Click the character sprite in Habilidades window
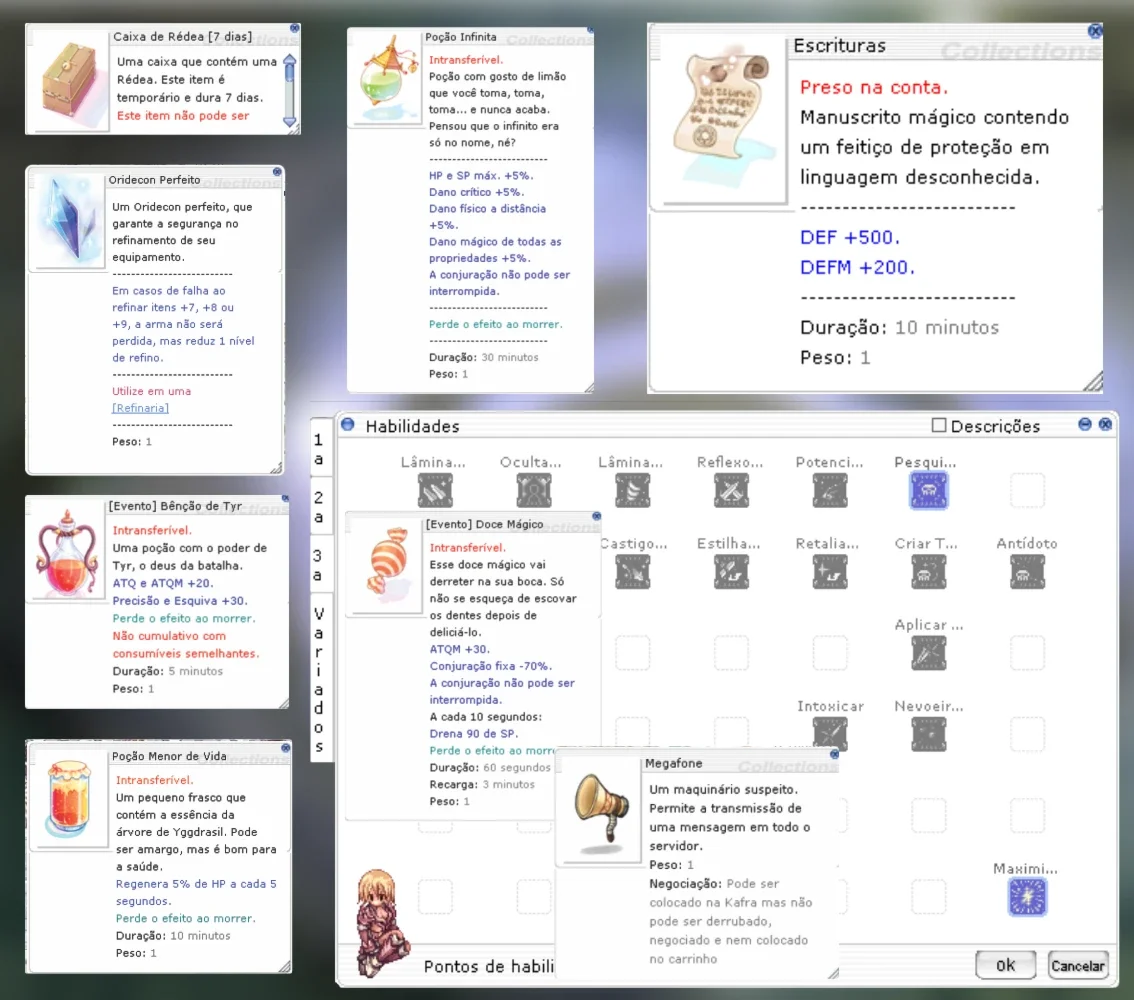 (x=382, y=923)
